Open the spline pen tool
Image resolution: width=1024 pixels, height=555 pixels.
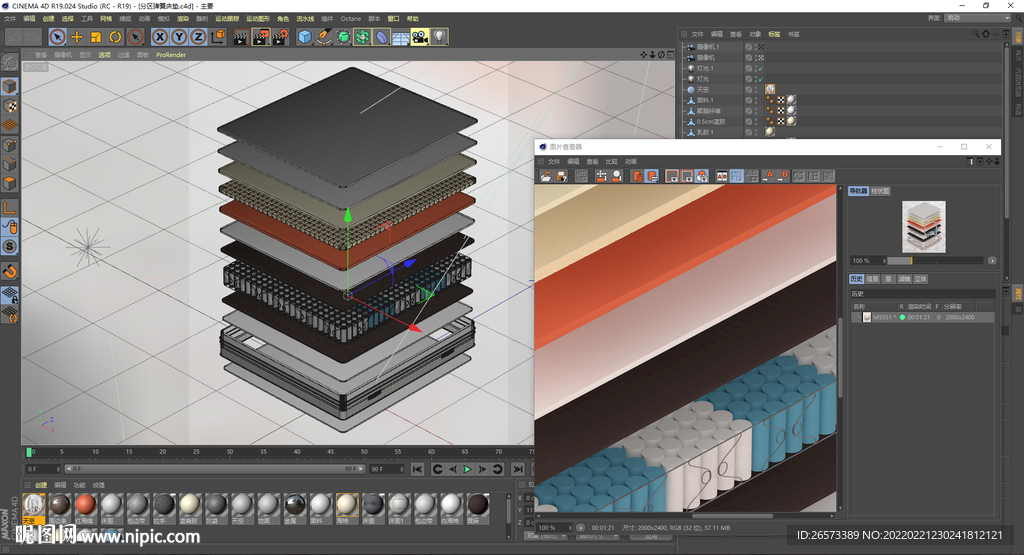pyautogui.click(x=324, y=37)
